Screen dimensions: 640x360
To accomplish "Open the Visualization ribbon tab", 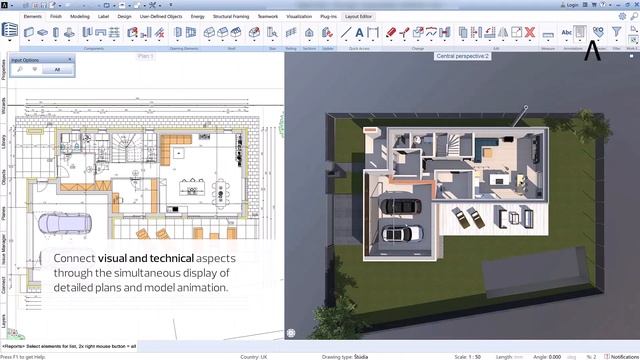I will tap(299, 16).
